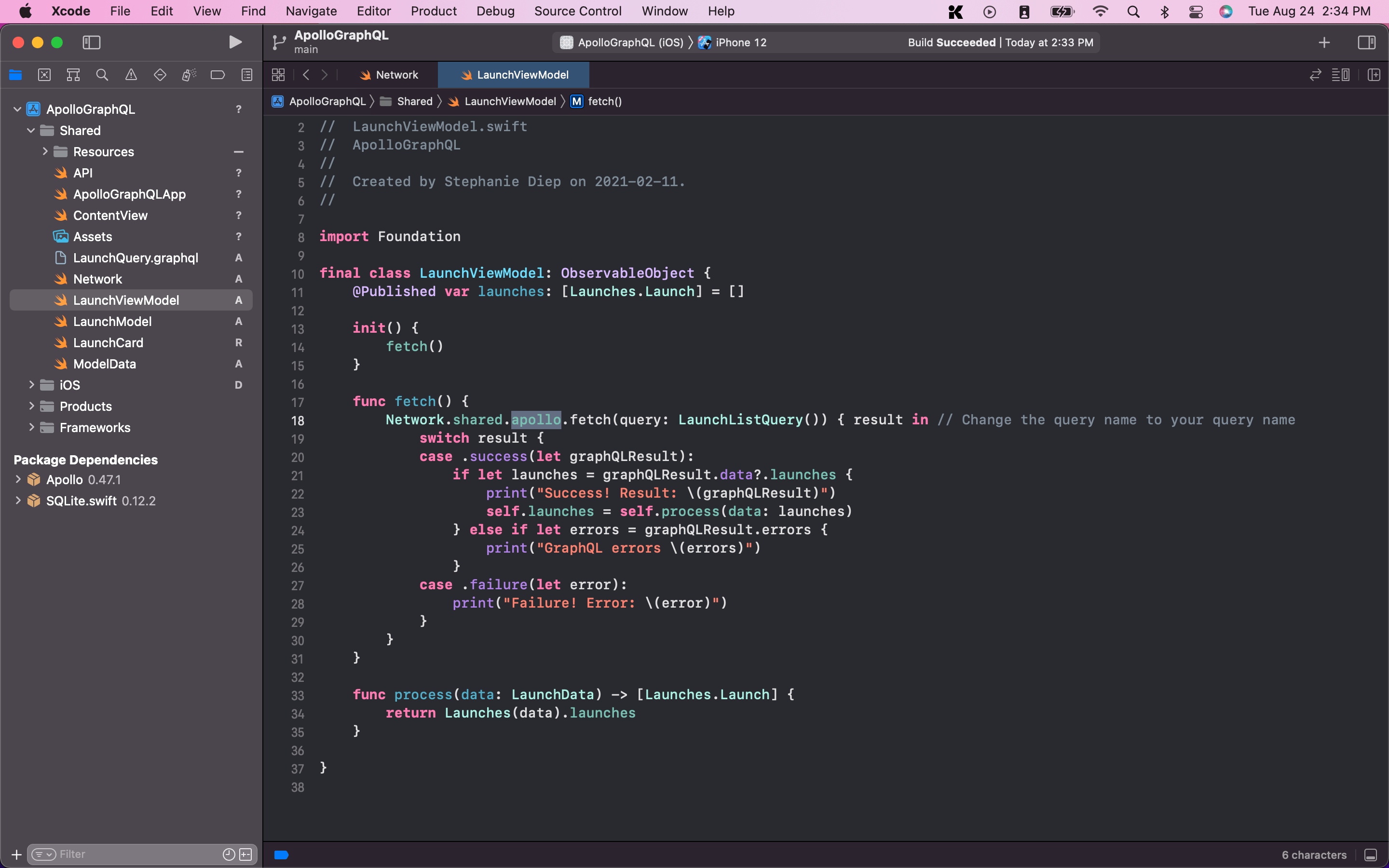Viewport: 1389px width, 868px height.
Task: Expand the iOS group
Action: tap(31, 385)
